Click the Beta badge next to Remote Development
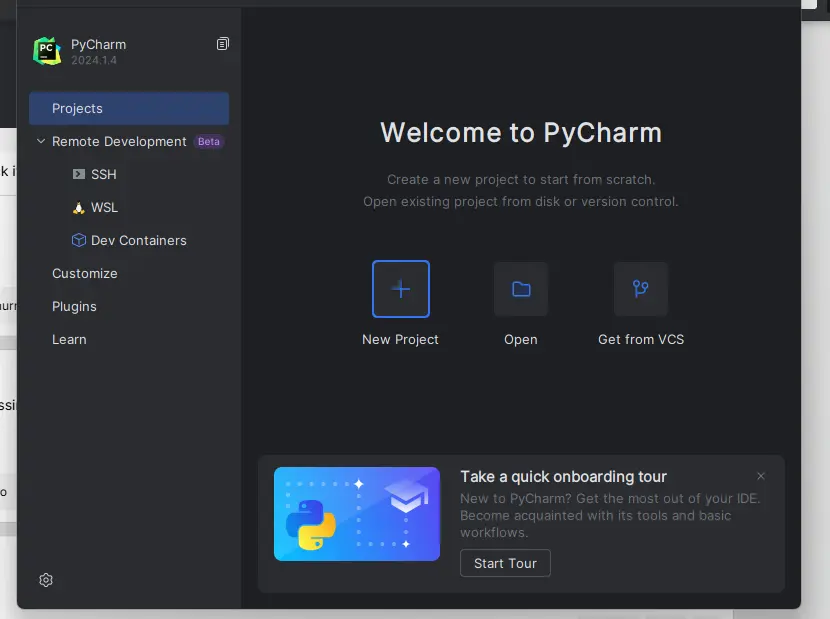The width and height of the screenshot is (830, 619). point(209,141)
